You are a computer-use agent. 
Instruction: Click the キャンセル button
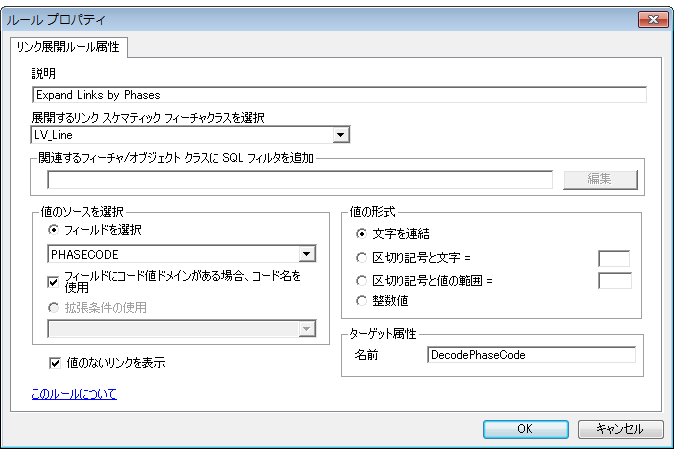coord(620,429)
